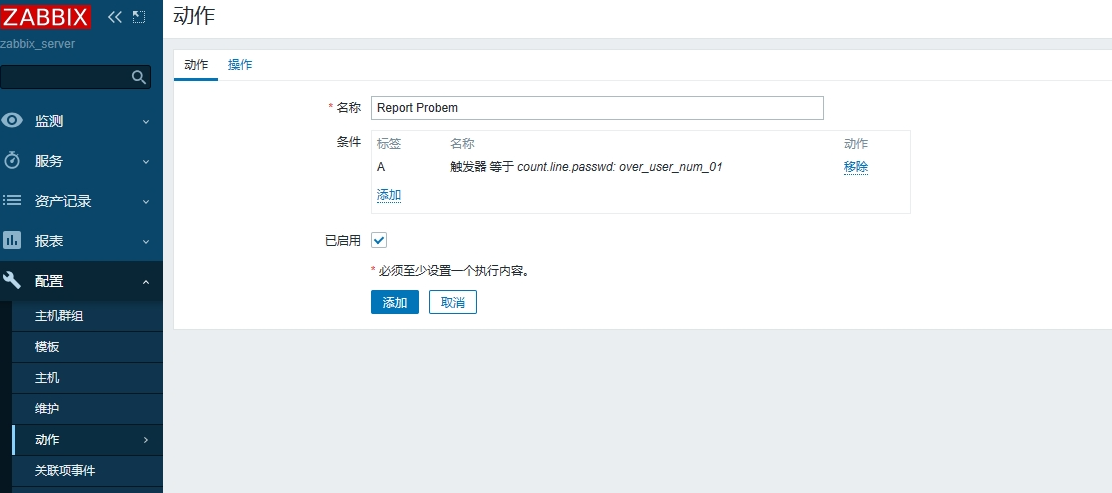Click the wrench icon for 配置
Screen dimensions: 1112x493
coord(13,281)
